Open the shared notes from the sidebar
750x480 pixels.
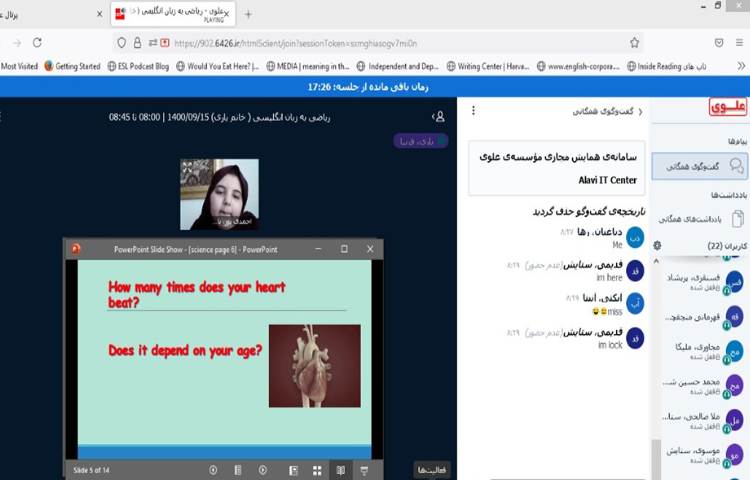click(699, 218)
